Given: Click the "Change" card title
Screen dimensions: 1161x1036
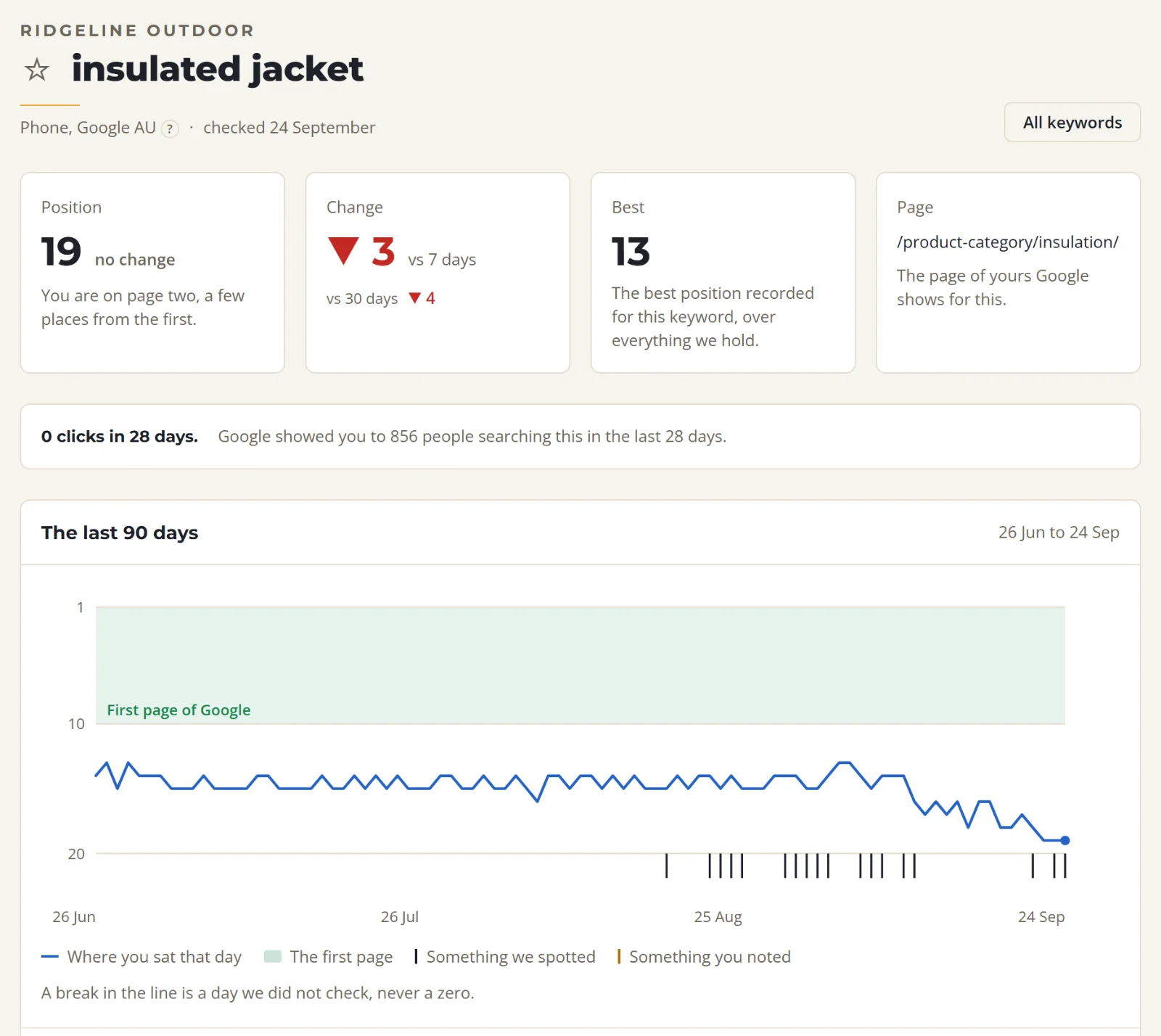Looking at the screenshot, I should pos(355,207).
